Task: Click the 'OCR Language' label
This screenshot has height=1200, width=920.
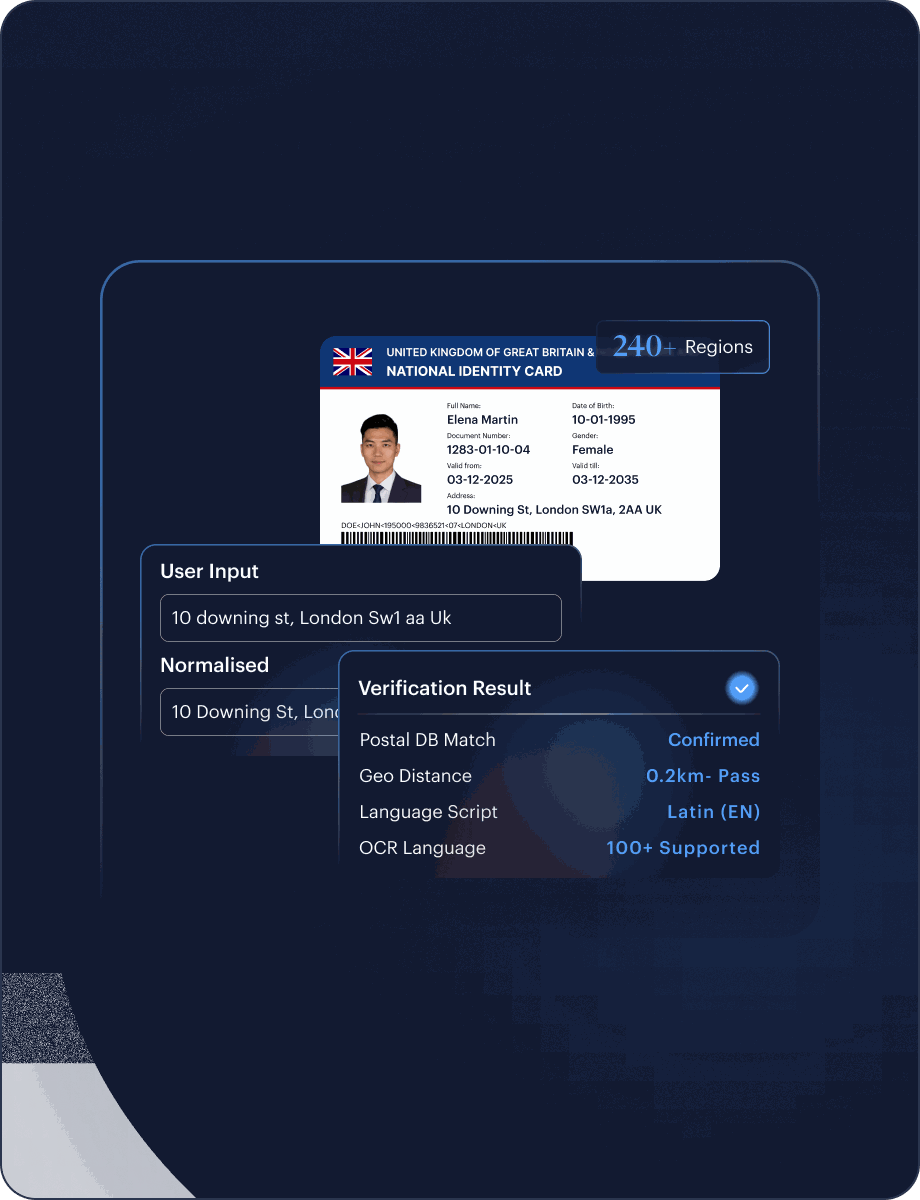Action: (x=422, y=848)
